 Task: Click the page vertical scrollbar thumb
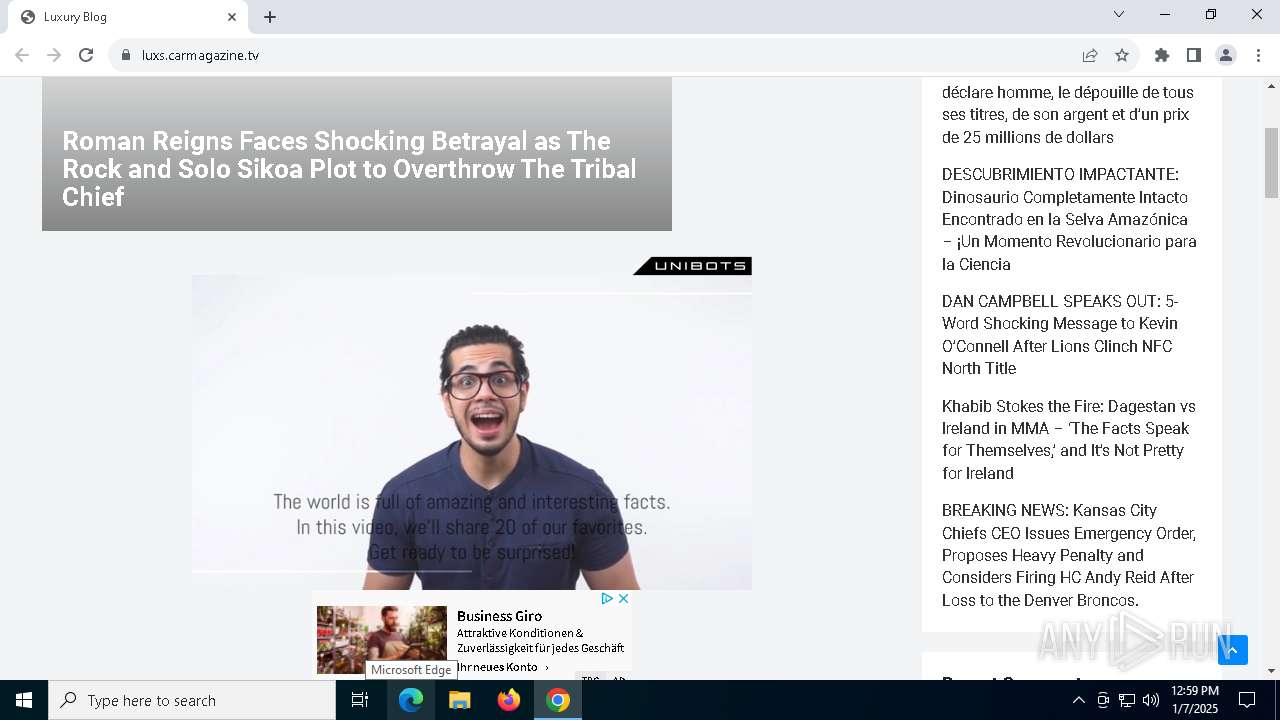point(1272,163)
